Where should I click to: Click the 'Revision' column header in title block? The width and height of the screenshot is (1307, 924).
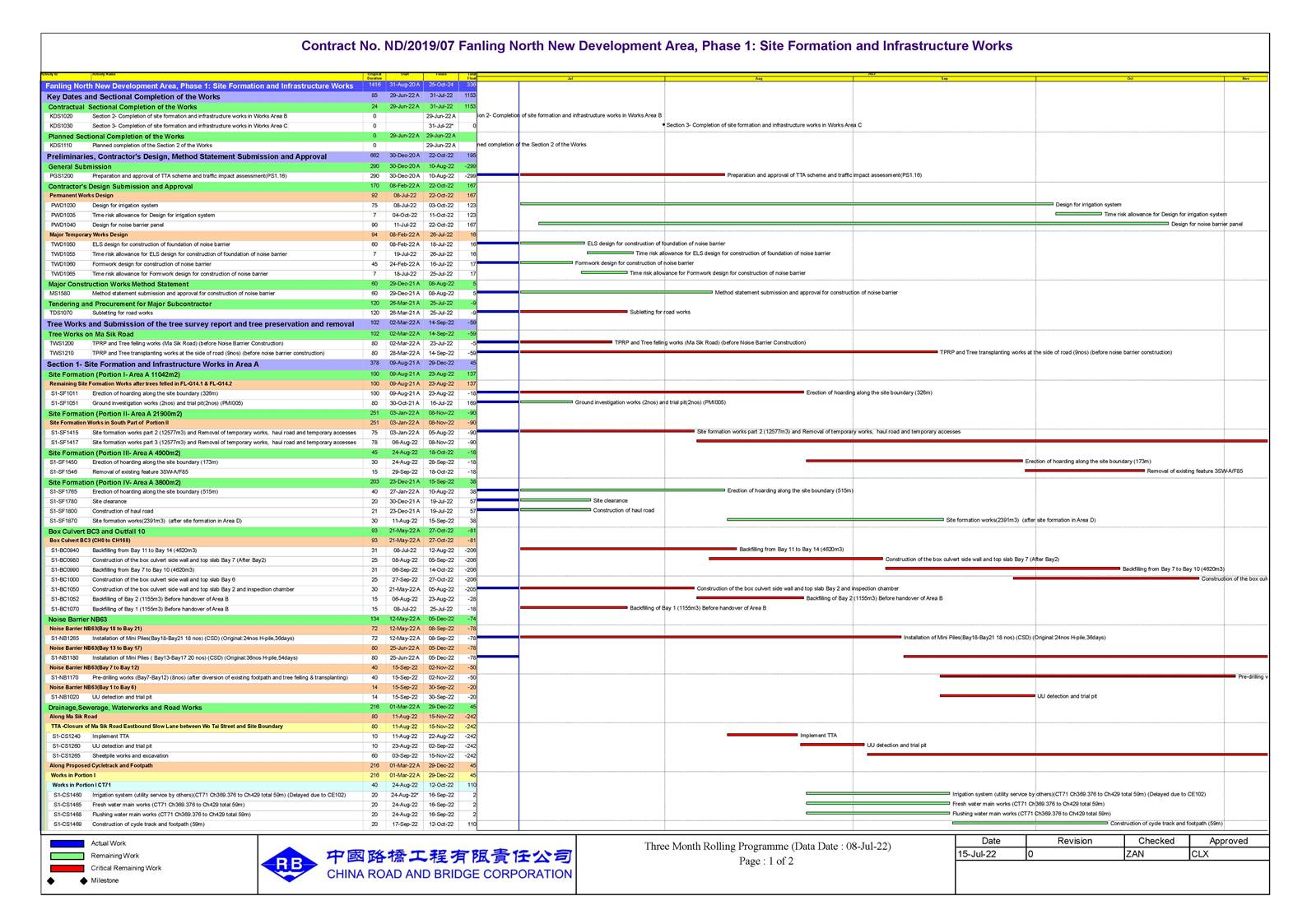(x=1075, y=841)
